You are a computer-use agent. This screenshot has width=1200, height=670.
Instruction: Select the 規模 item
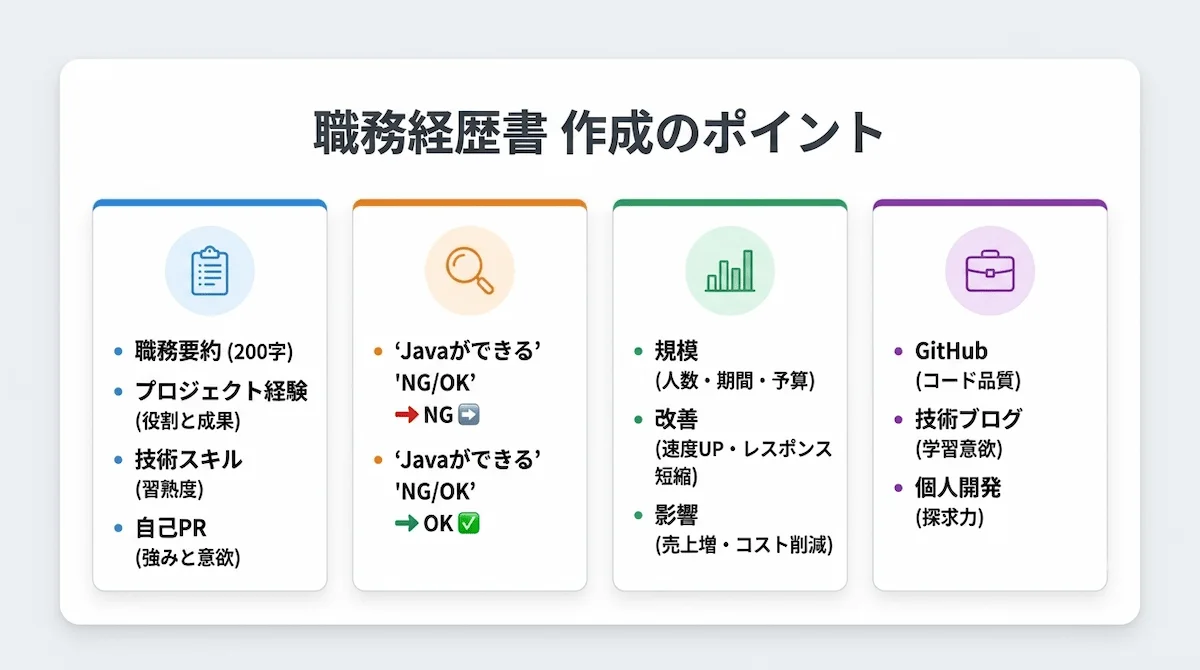pos(677,351)
